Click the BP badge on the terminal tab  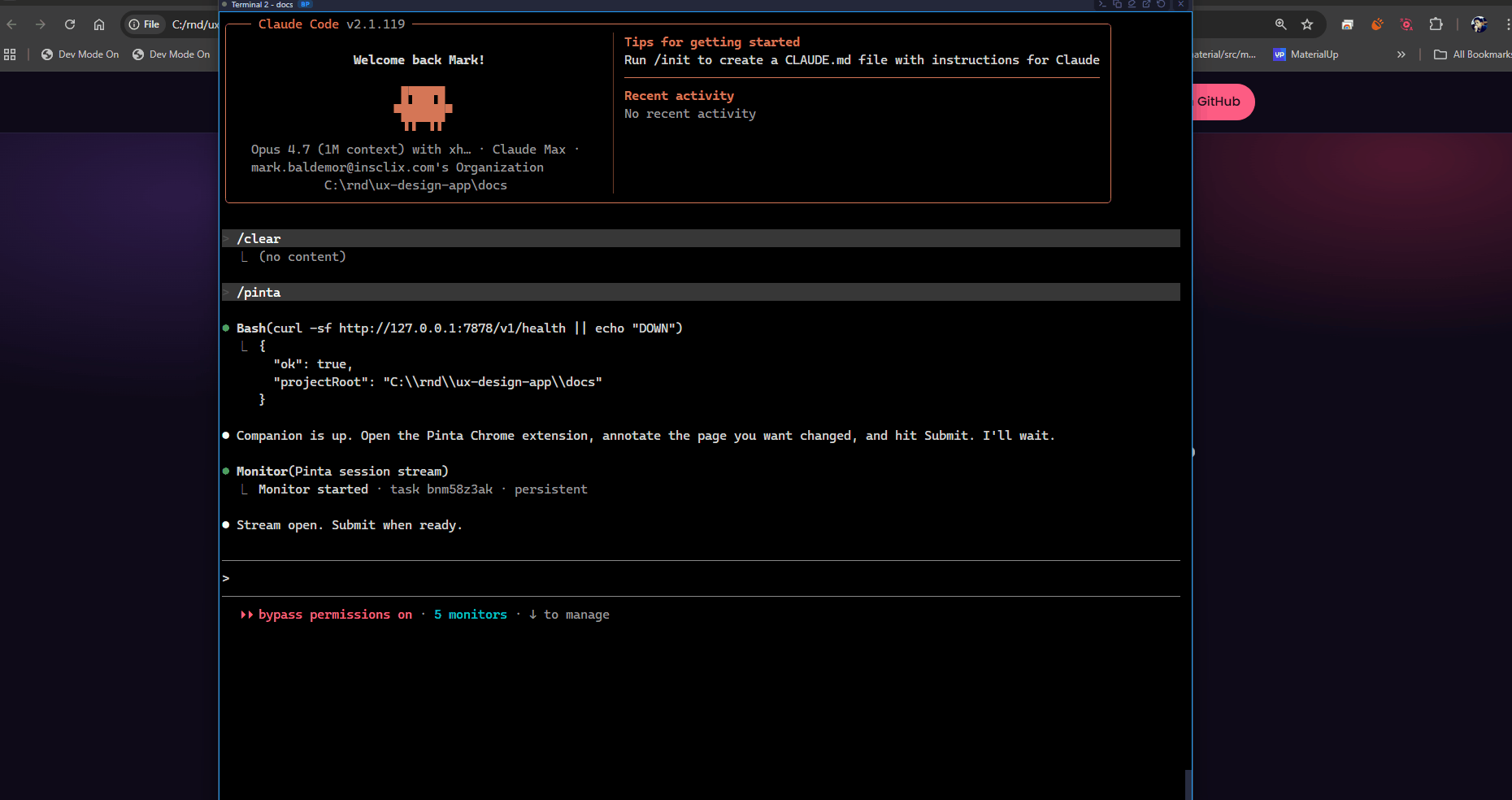pyautogui.click(x=306, y=4)
